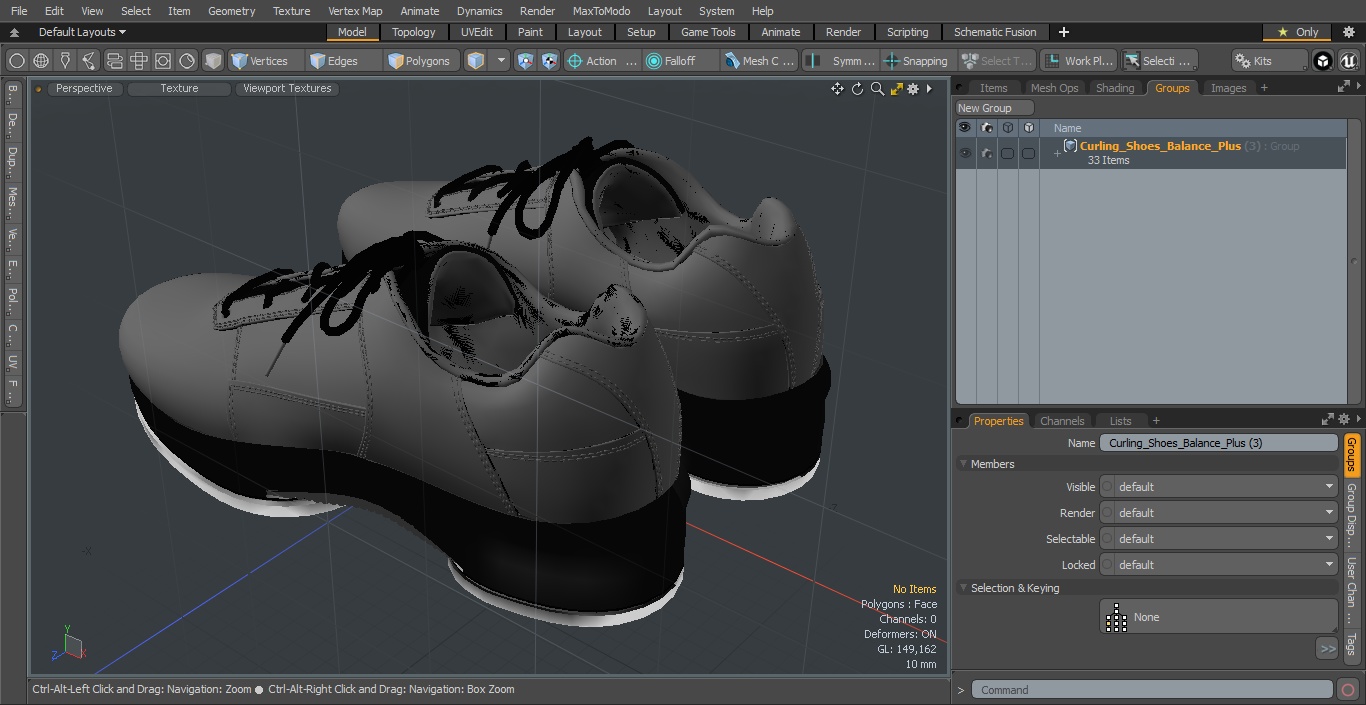Maximize the viewport with orange arrows icon
Image resolution: width=1366 pixels, height=705 pixels.
tap(896, 89)
